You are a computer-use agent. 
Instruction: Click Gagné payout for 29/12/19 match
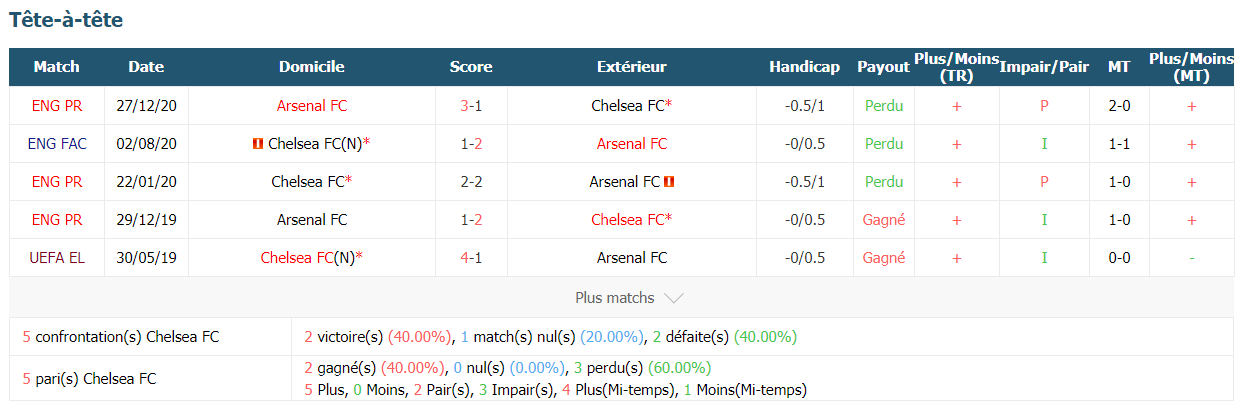tap(884, 220)
